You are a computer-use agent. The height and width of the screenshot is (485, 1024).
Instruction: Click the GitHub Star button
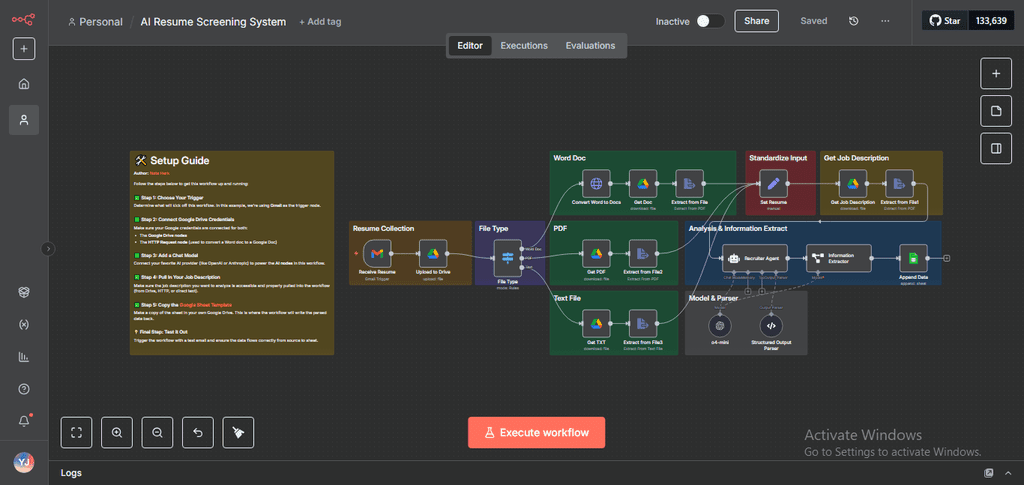tap(945, 21)
